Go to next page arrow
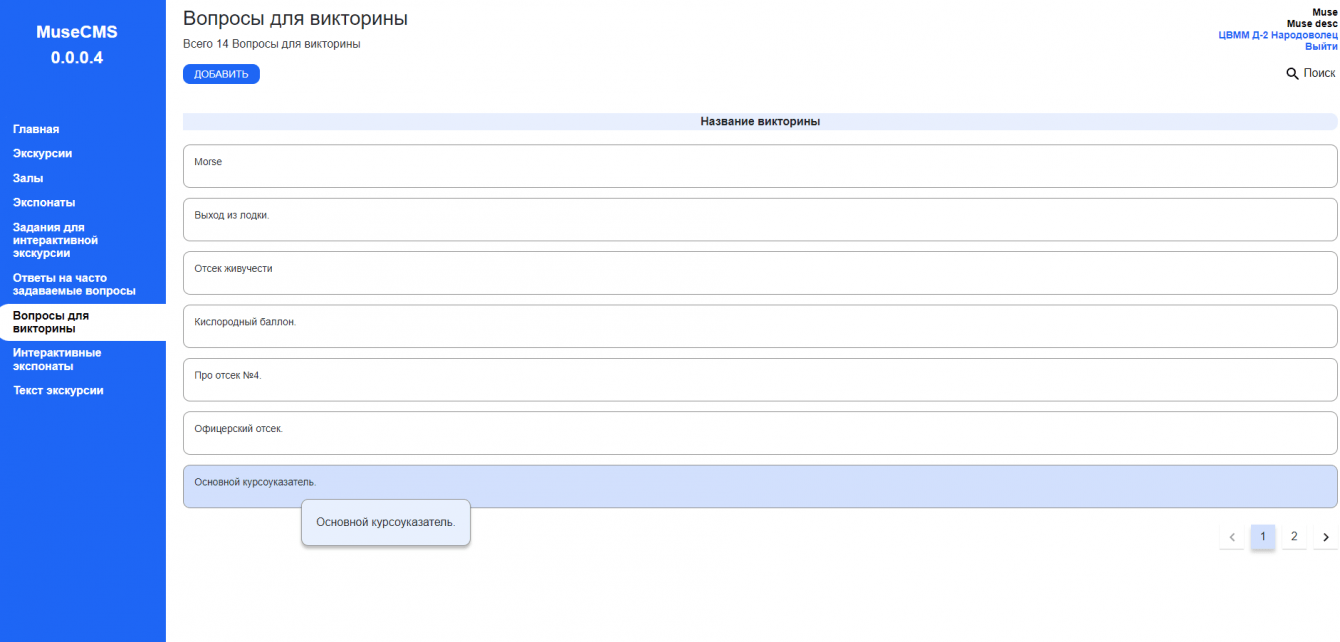This screenshot has width=1340, height=642. click(1325, 537)
